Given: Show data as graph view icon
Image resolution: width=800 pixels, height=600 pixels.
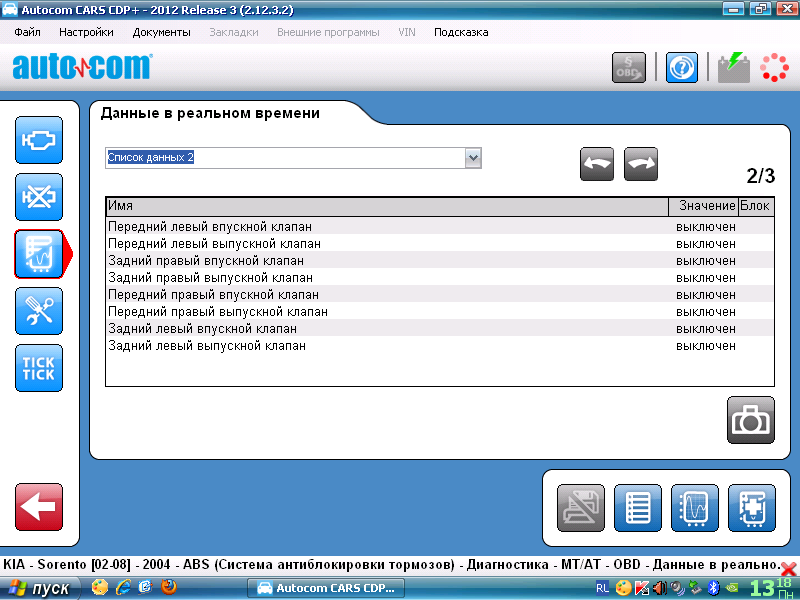Looking at the screenshot, I should pyautogui.click(x=695, y=507).
